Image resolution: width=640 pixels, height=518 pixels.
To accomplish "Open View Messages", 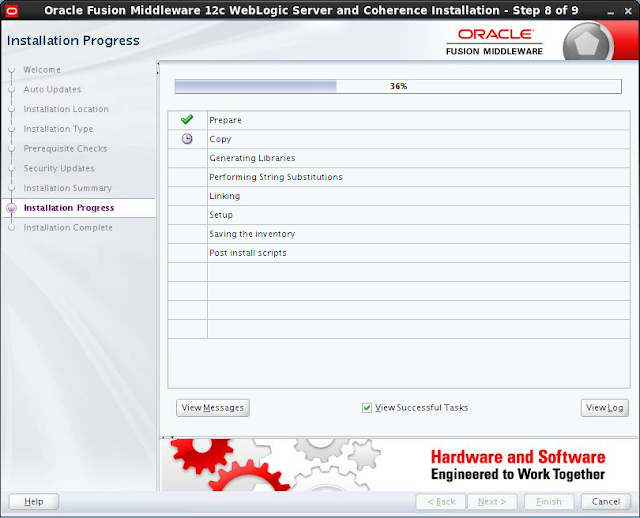I will pos(213,408).
